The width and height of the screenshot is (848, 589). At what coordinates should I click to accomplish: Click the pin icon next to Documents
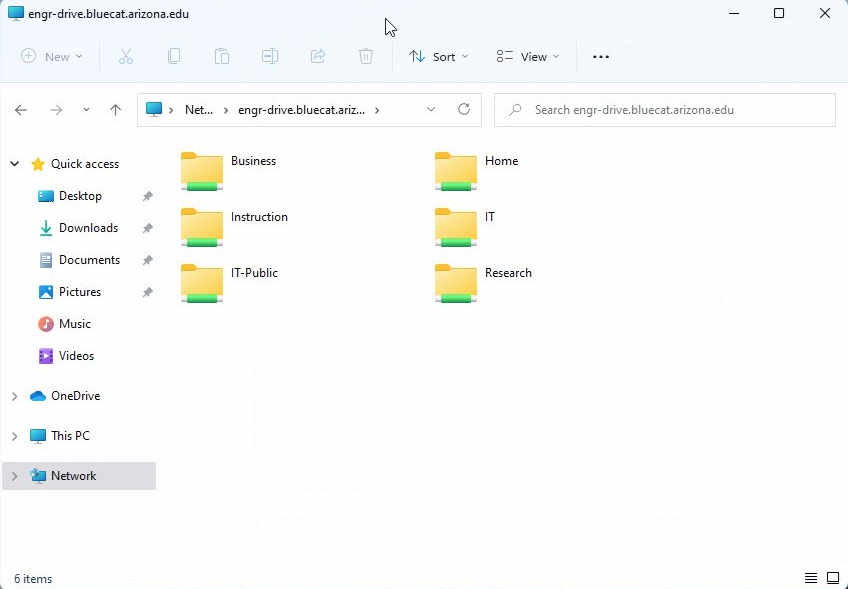coord(147,260)
